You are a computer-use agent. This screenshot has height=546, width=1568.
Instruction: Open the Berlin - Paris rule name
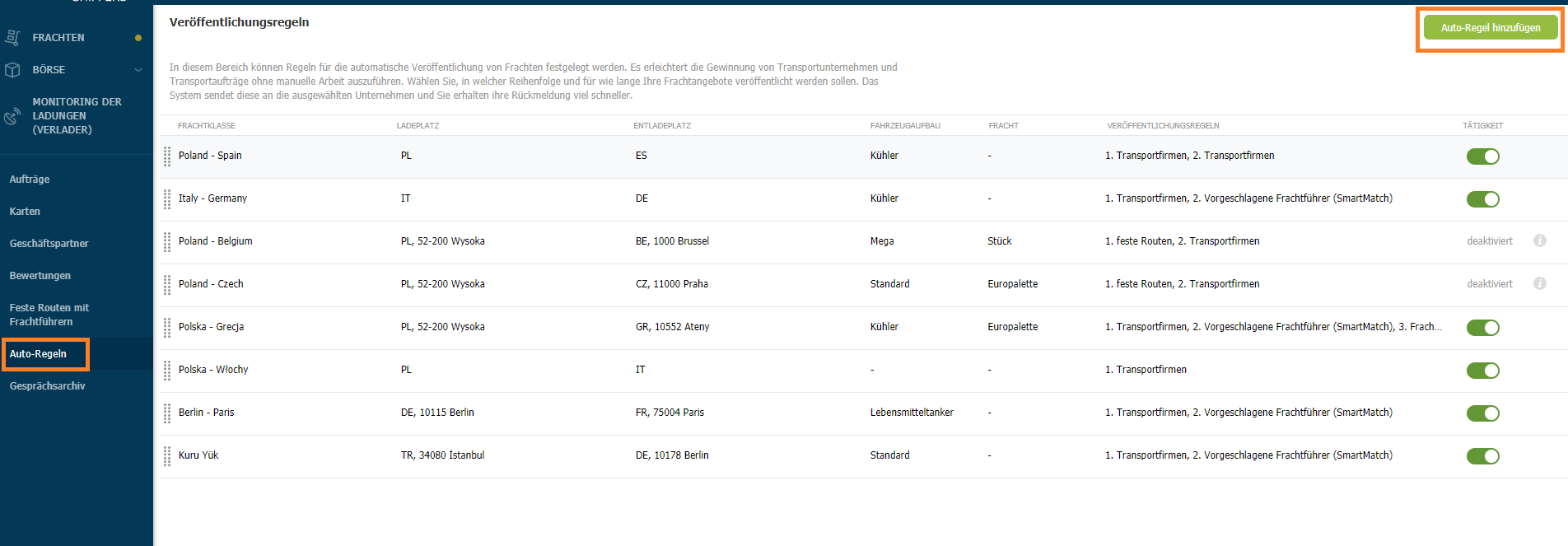point(207,413)
